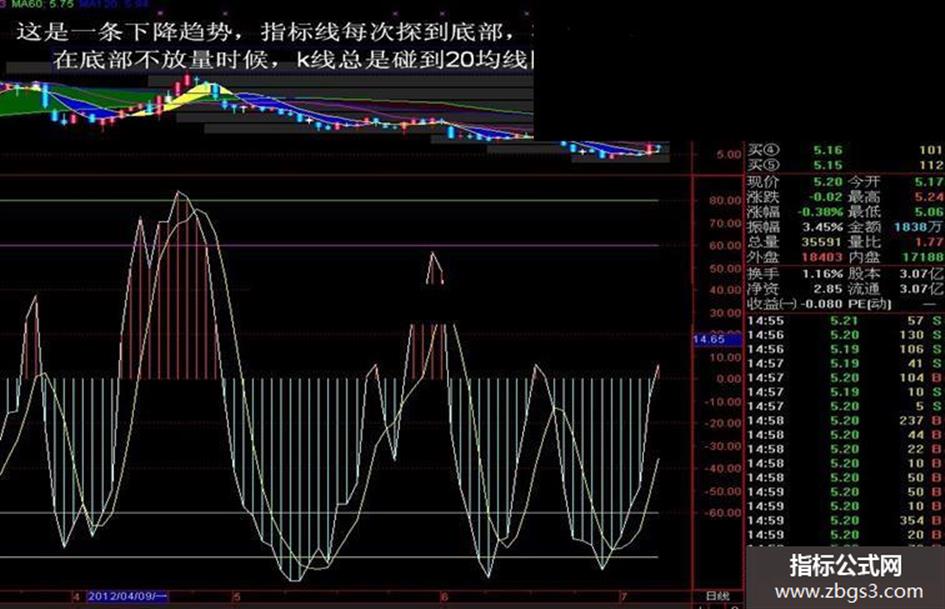Screen dimensions: 945x609
Task: Click the 今开 value 5.17
Action: pyautogui.click(x=929, y=181)
